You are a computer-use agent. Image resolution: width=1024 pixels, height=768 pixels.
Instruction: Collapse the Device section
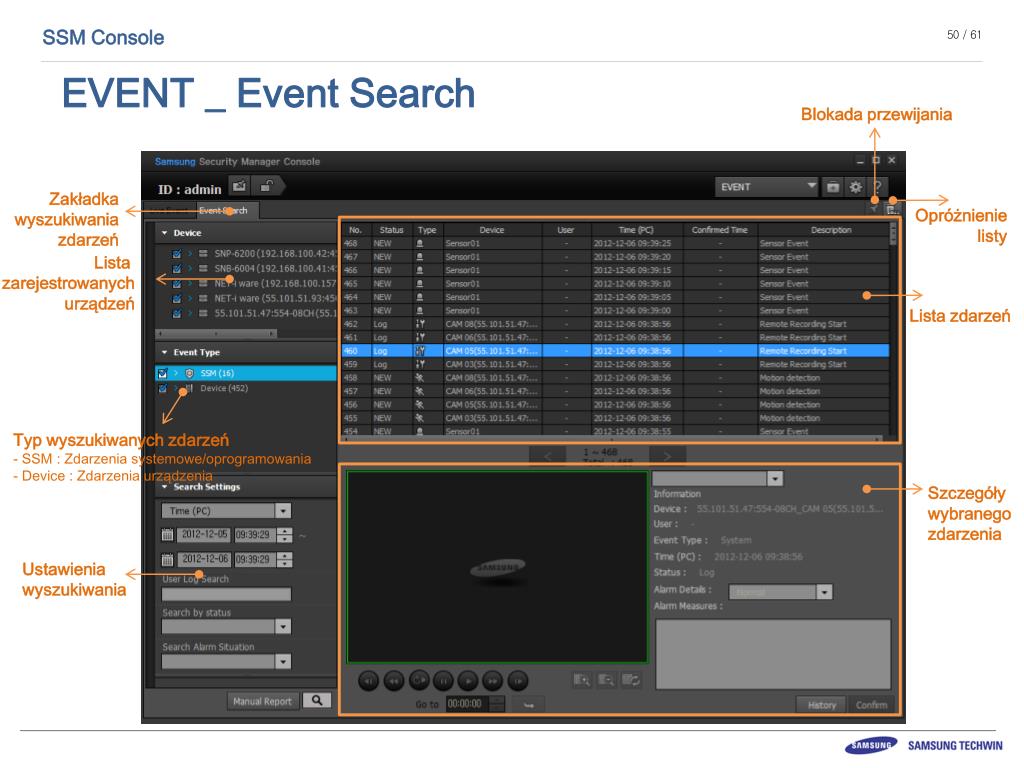coord(165,232)
